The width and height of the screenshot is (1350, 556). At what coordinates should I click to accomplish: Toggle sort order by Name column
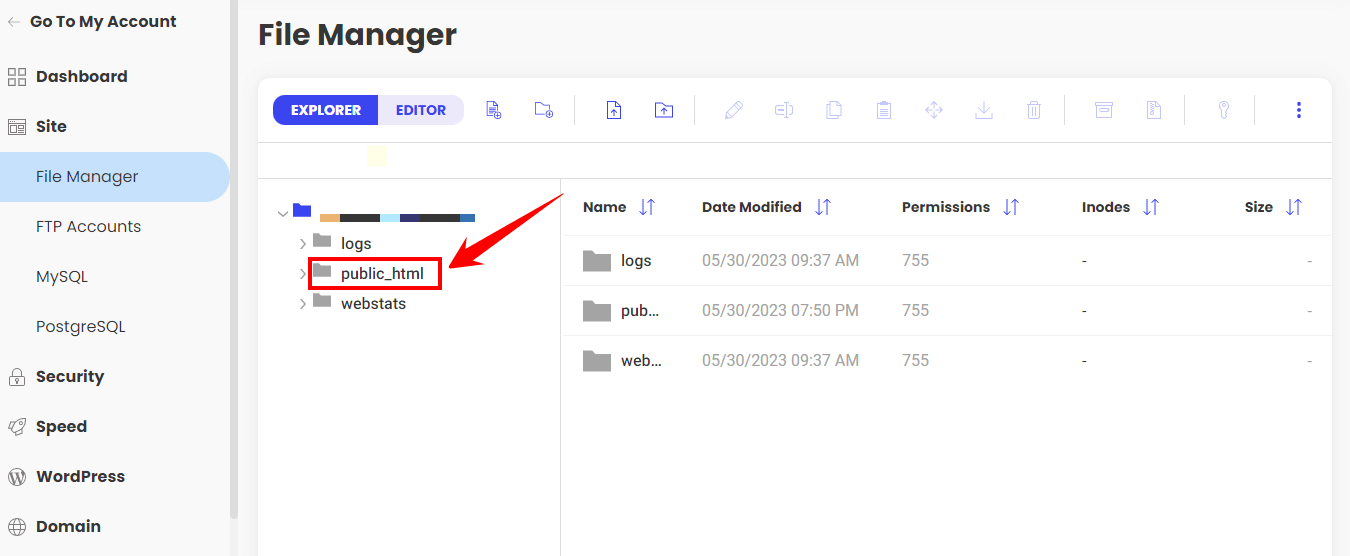pyautogui.click(x=647, y=207)
